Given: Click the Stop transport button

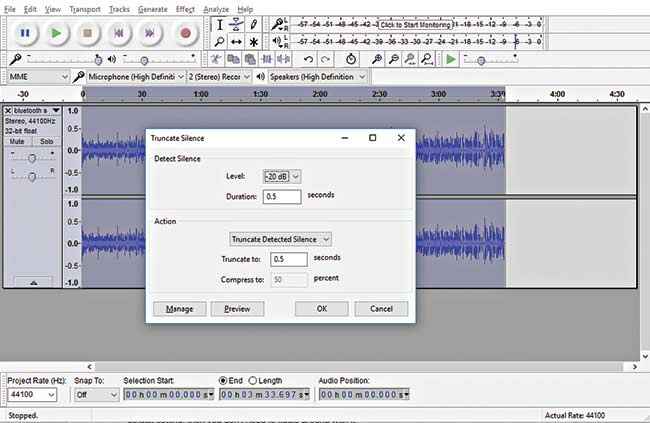Looking at the screenshot, I should 87,33.
